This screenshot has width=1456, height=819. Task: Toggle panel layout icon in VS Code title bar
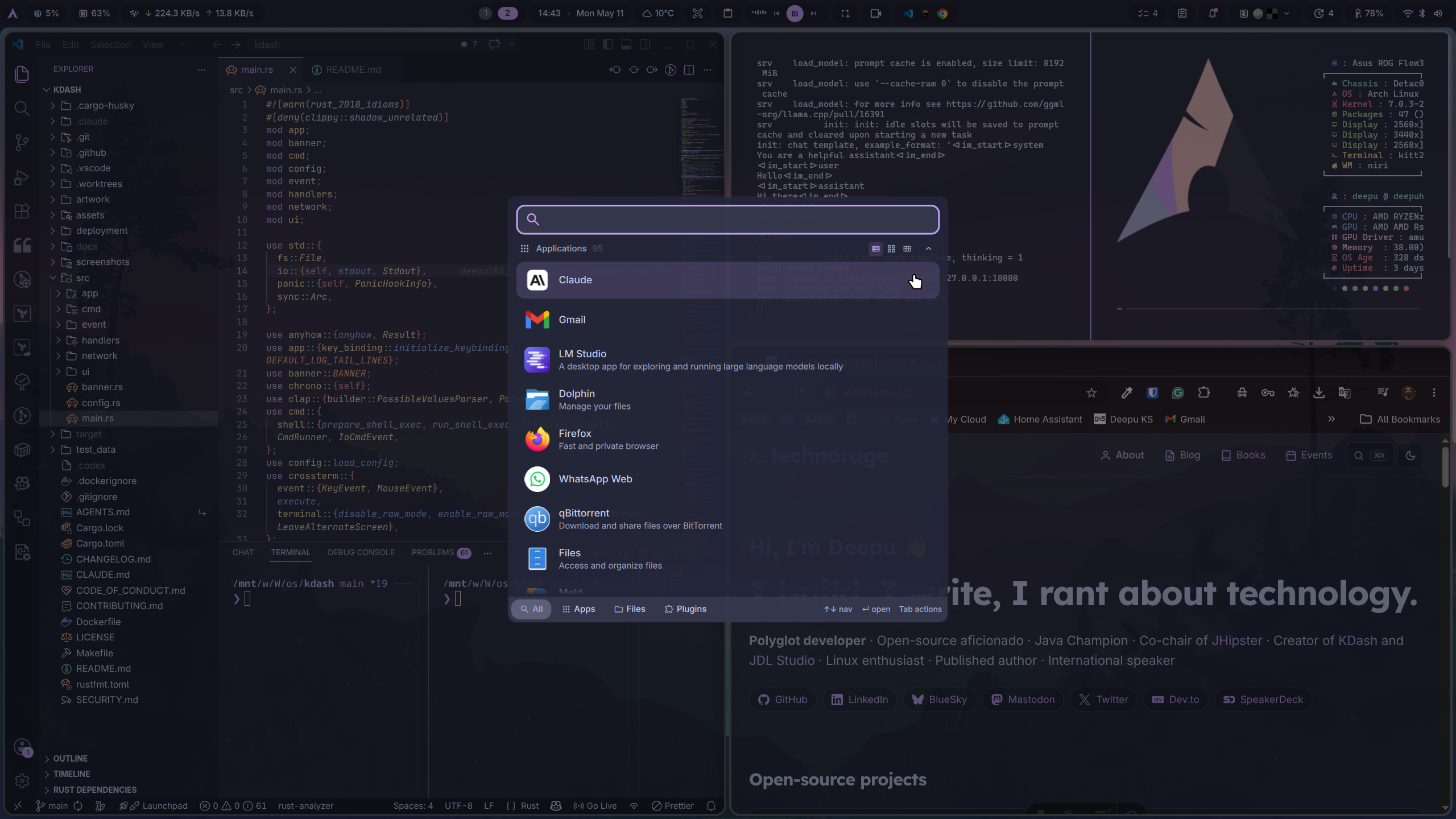tap(626, 44)
